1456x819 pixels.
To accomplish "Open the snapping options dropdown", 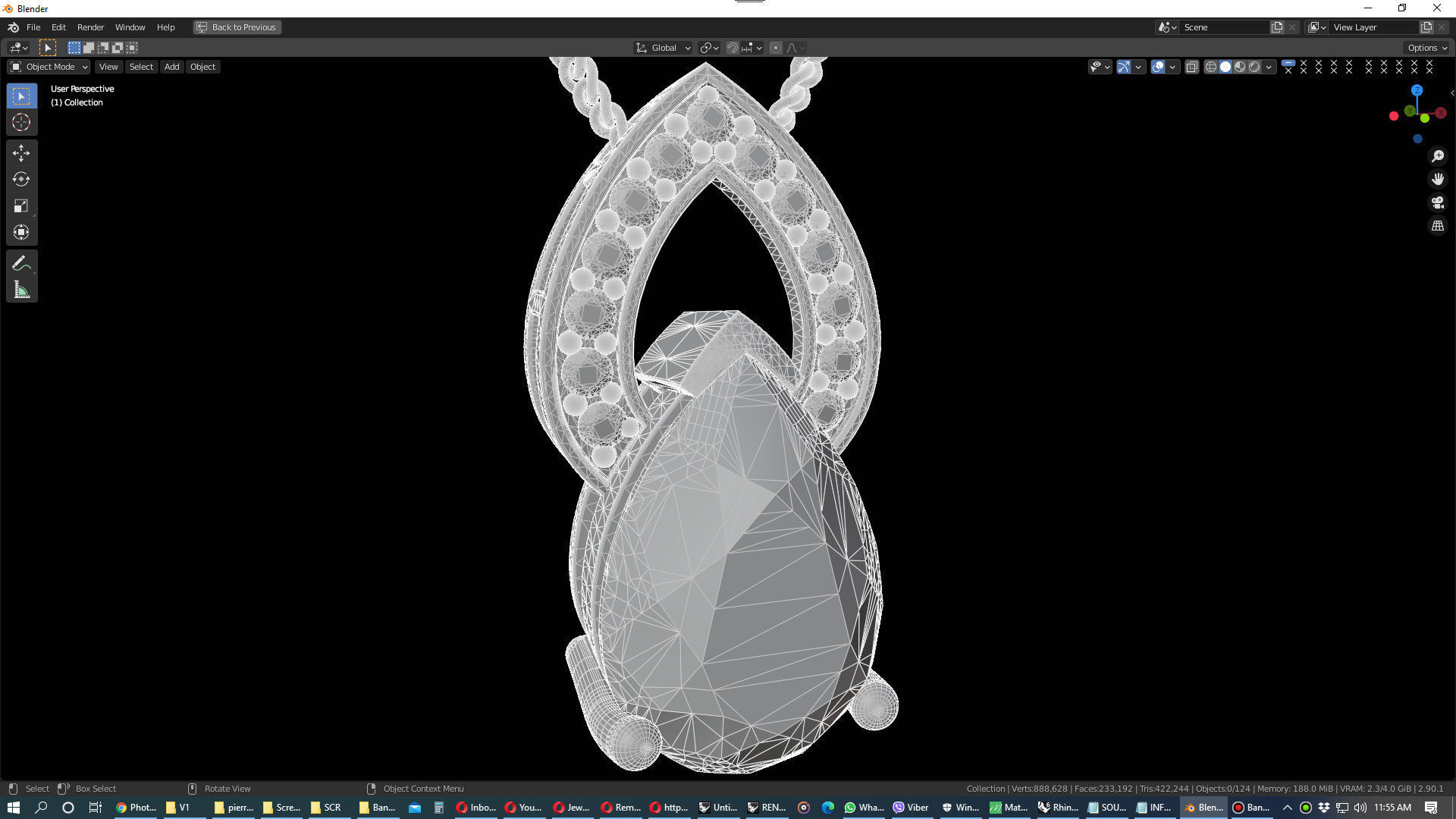I will (x=752, y=48).
